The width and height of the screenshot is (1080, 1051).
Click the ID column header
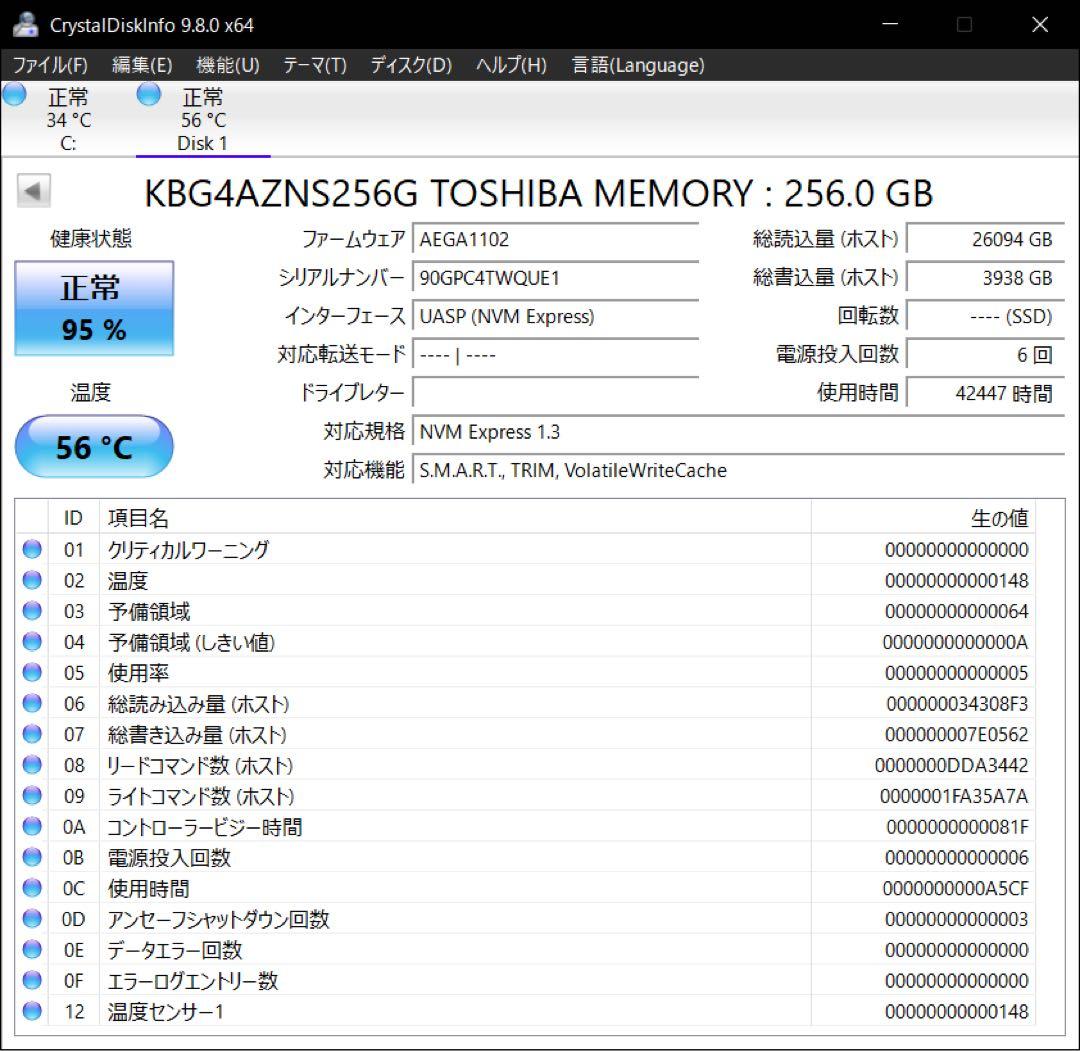74,518
